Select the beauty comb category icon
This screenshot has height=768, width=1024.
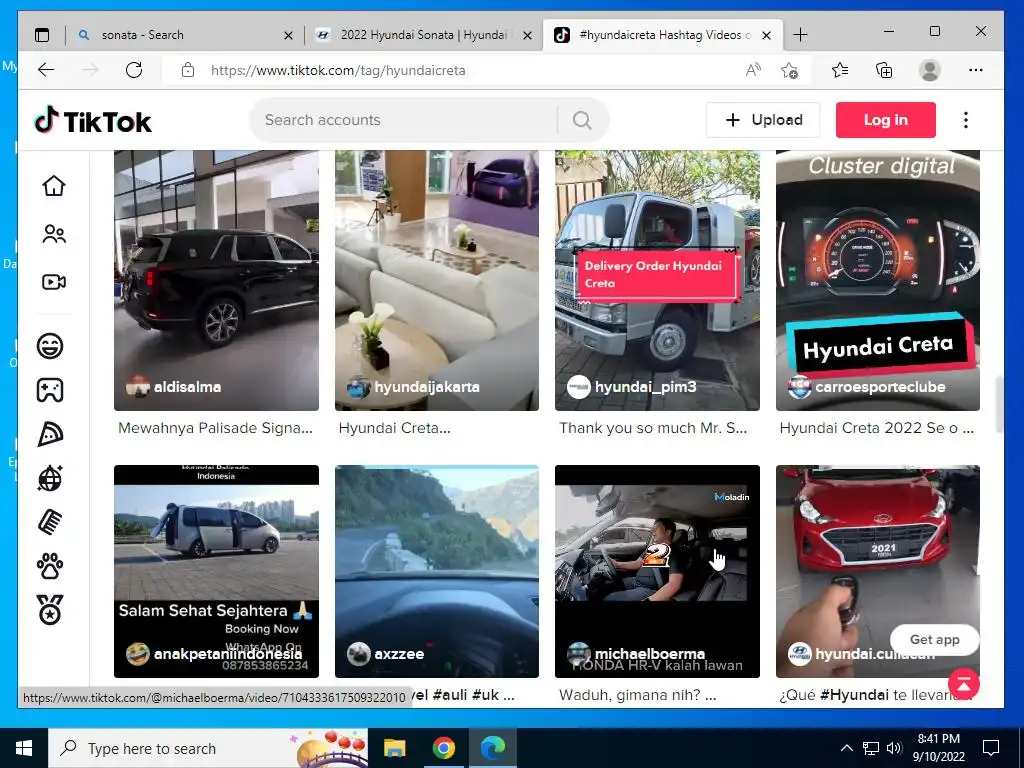point(50,522)
